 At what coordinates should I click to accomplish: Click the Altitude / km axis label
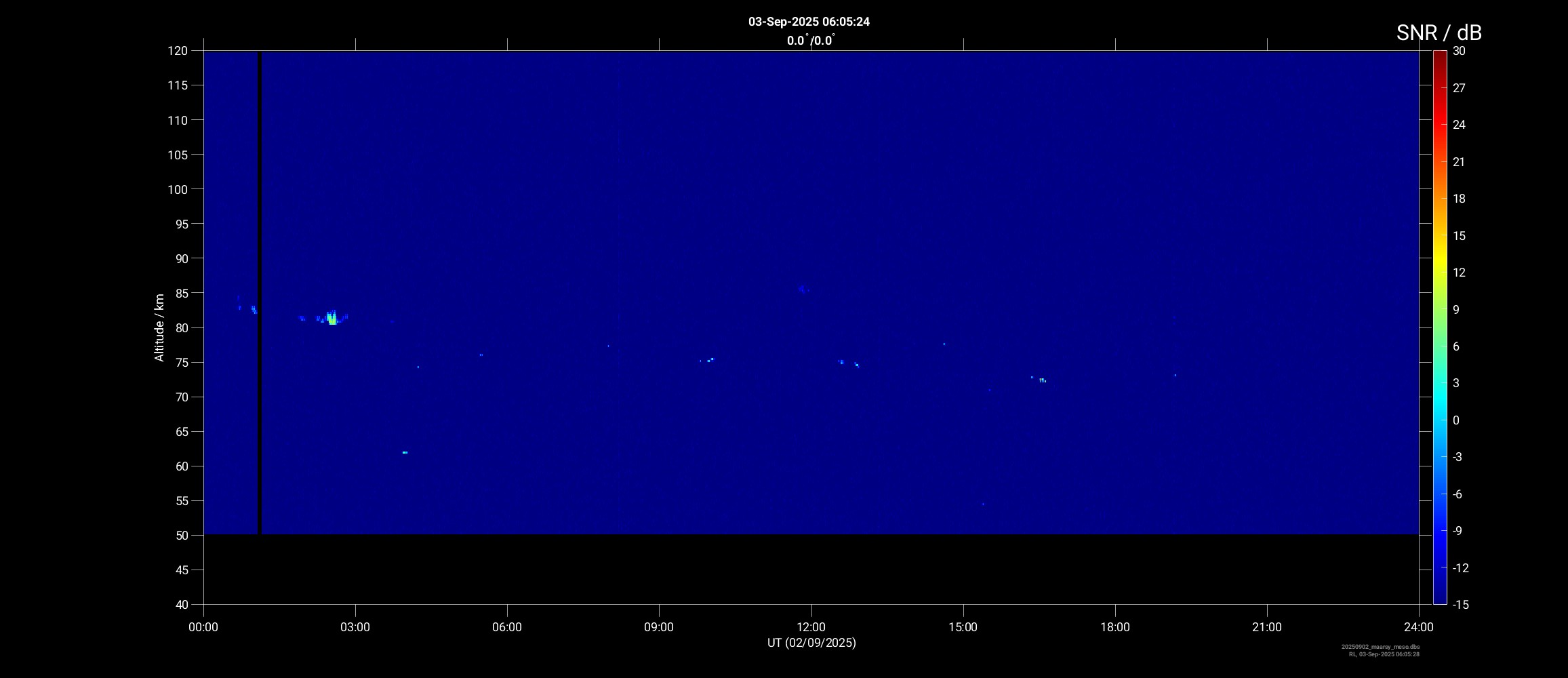click(x=159, y=327)
